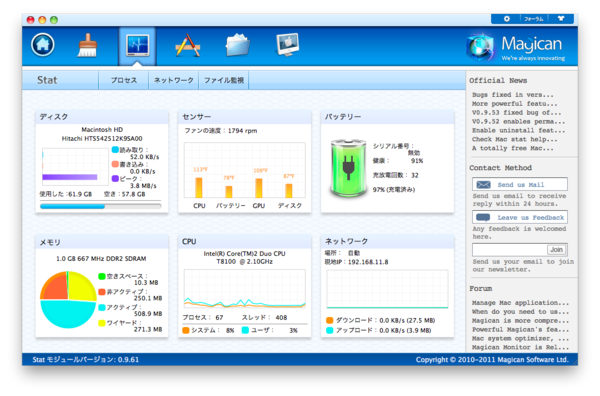600x396 pixels.
Task: Open forum post 'Magican is more compre...'
Action: coord(520,321)
